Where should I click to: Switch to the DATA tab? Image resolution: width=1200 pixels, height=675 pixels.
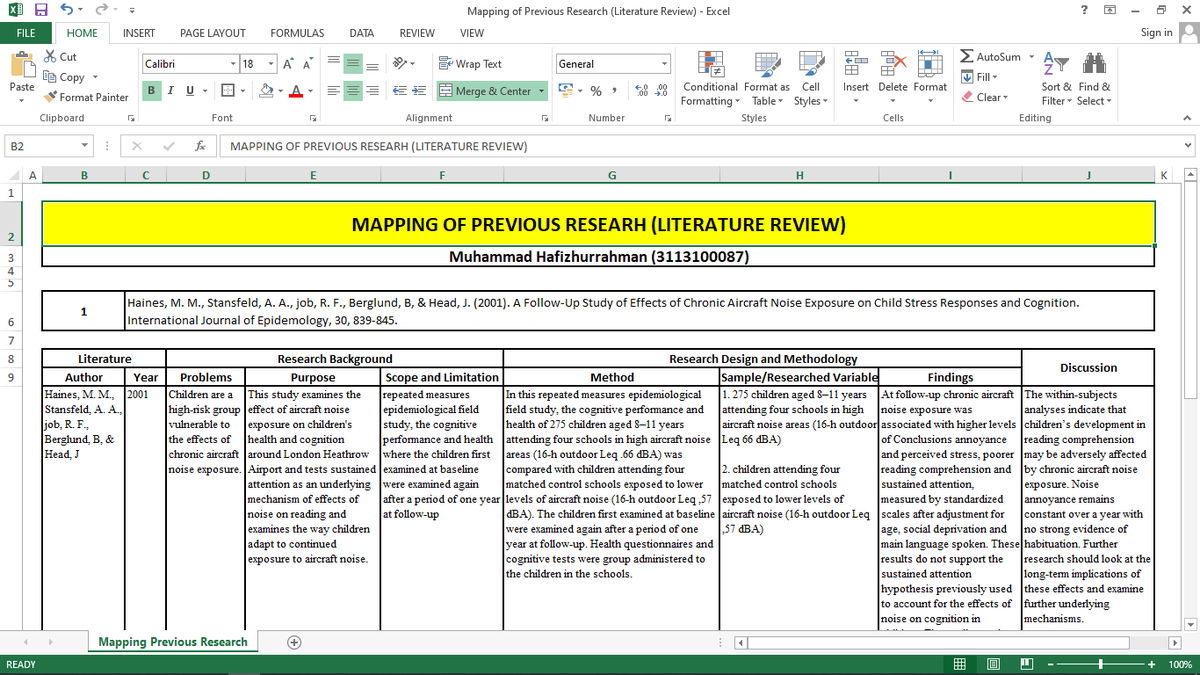click(362, 33)
